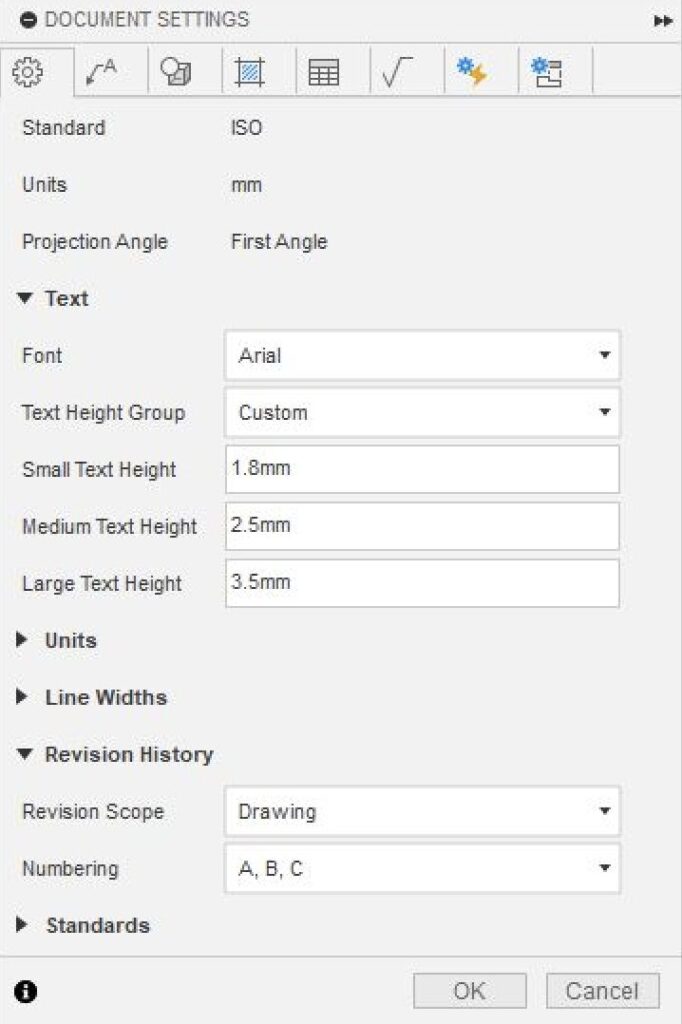
Task: Open the Revision Scope dropdown
Action: tap(422, 811)
